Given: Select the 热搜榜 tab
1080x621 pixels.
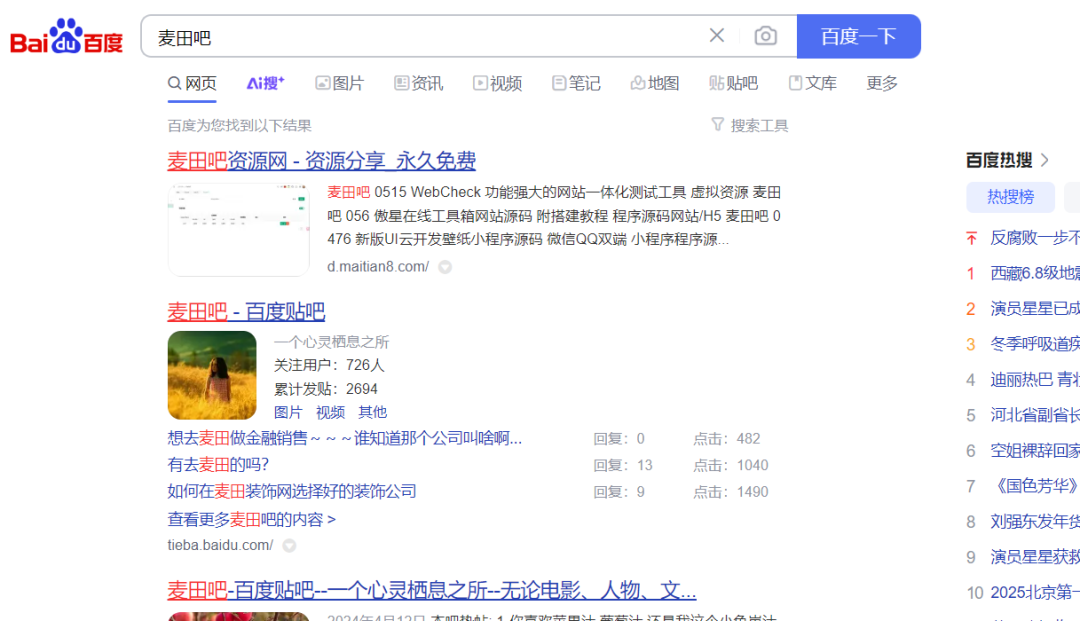Looking at the screenshot, I should click(1010, 198).
